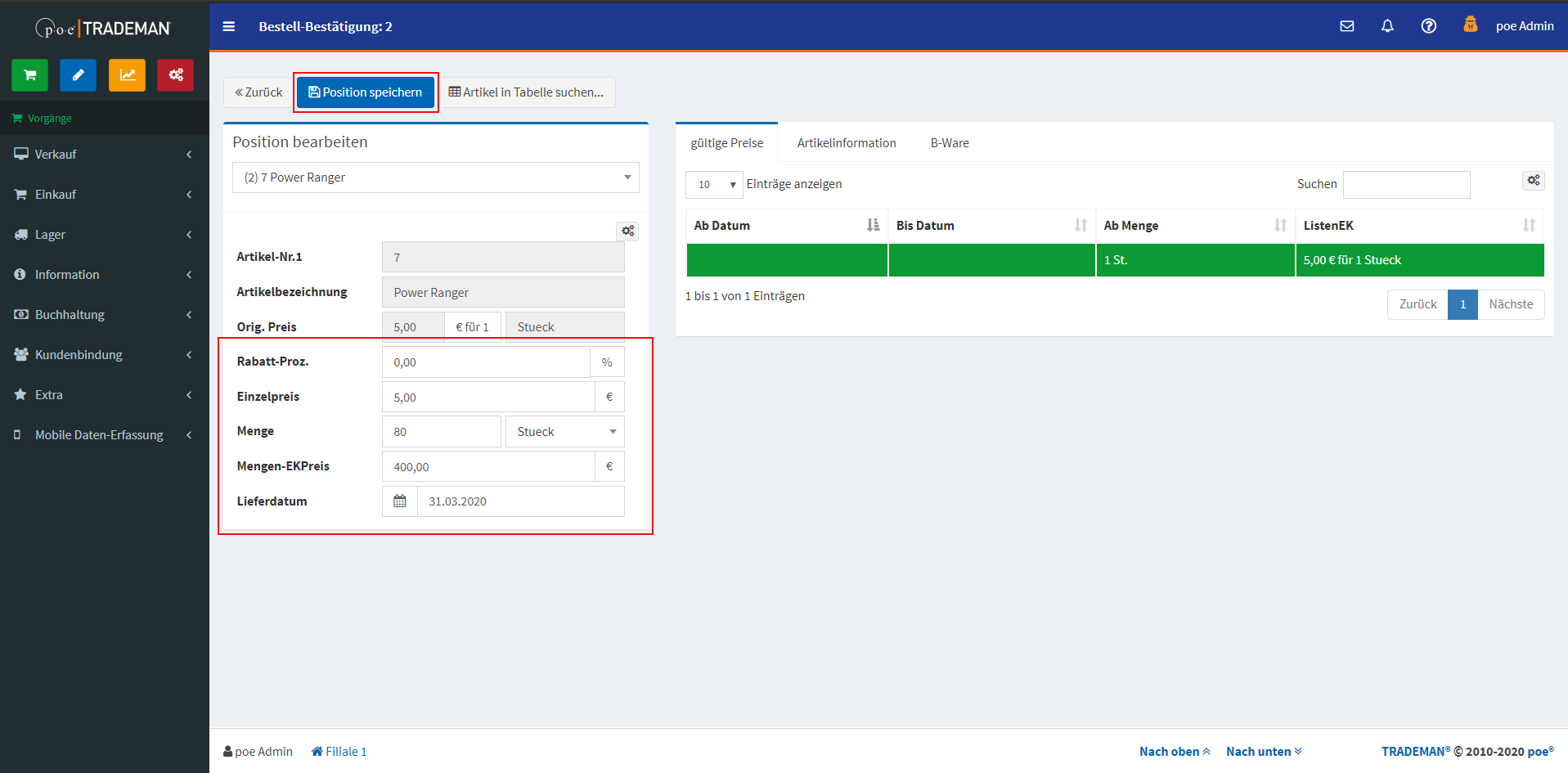1568x773 pixels.
Task: Click the green shopping cart quick button
Action: pyautogui.click(x=29, y=75)
